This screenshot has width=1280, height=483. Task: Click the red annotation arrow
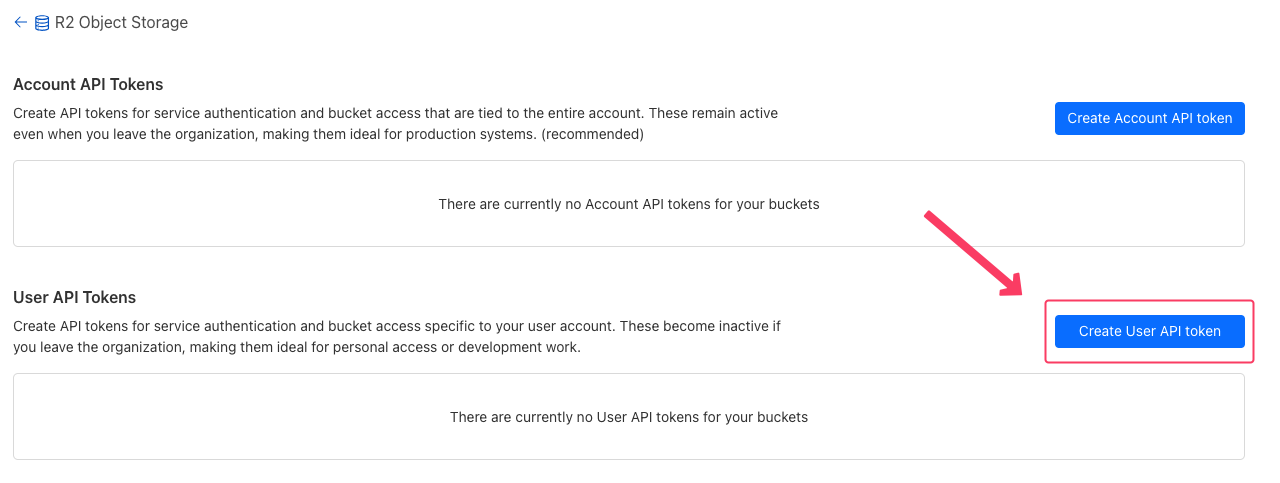pyautogui.click(x=971, y=253)
